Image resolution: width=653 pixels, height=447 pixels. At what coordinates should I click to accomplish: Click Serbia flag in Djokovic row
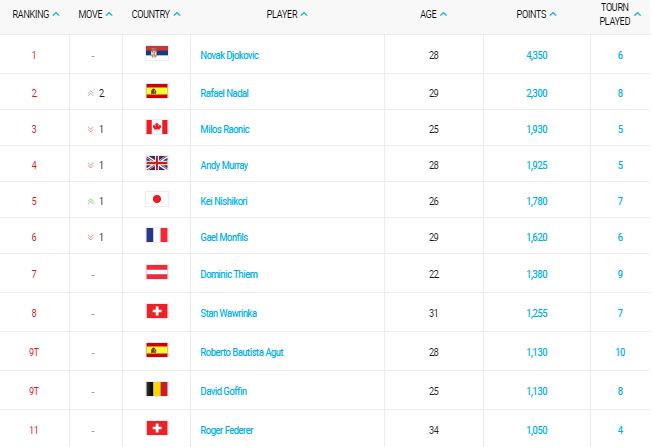click(157, 53)
